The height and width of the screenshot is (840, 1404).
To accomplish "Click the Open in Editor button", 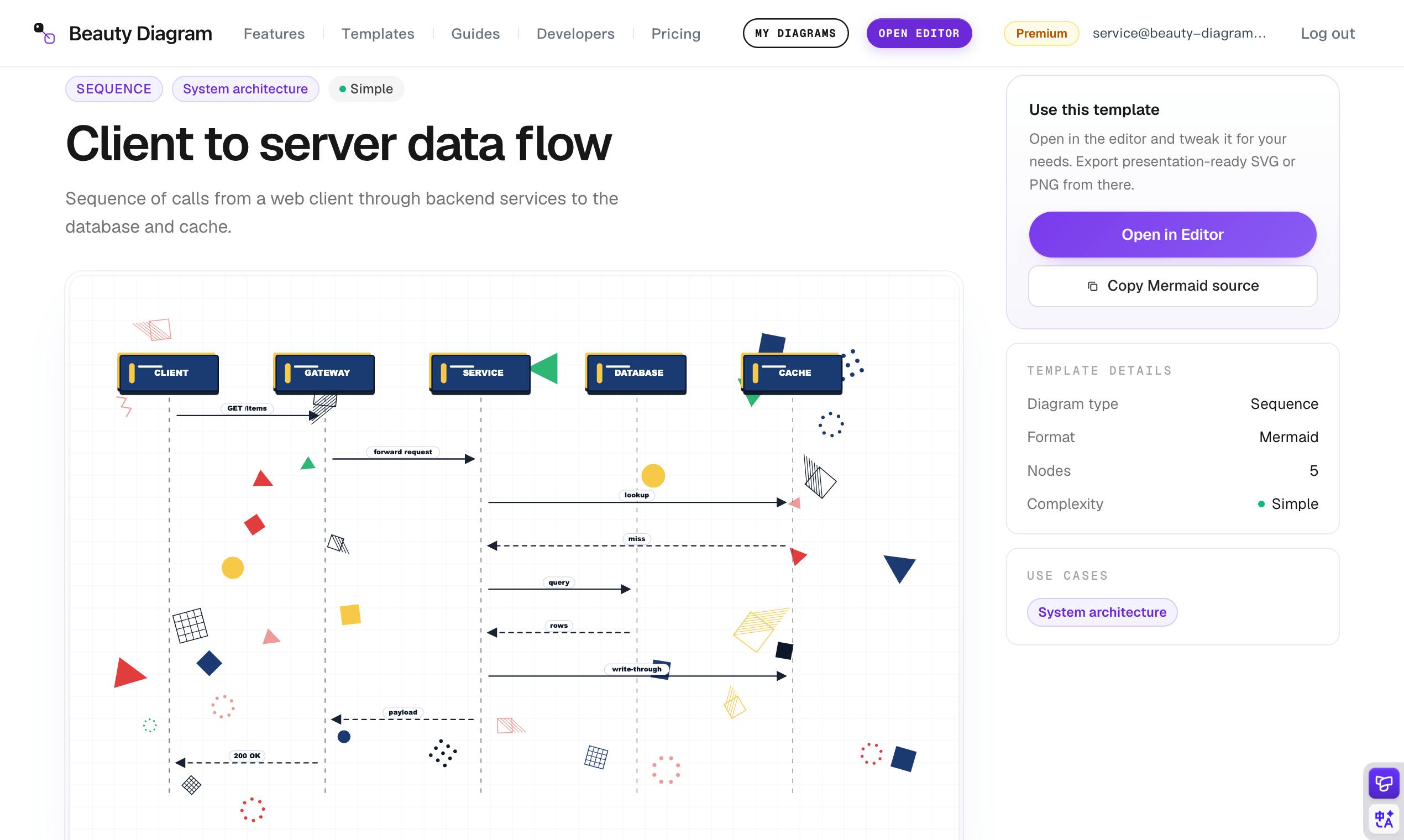I will (1172, 234).
